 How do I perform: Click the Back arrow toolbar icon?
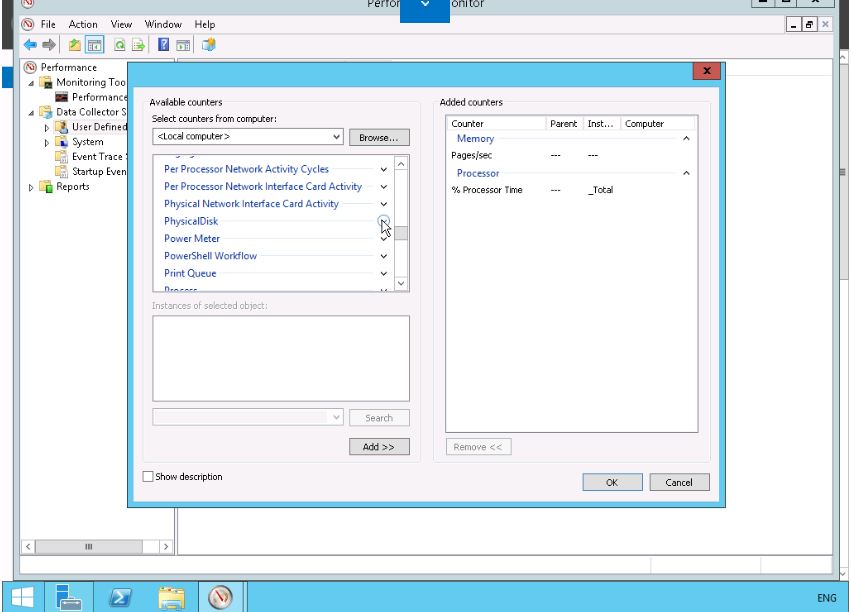tap(30, 45)
